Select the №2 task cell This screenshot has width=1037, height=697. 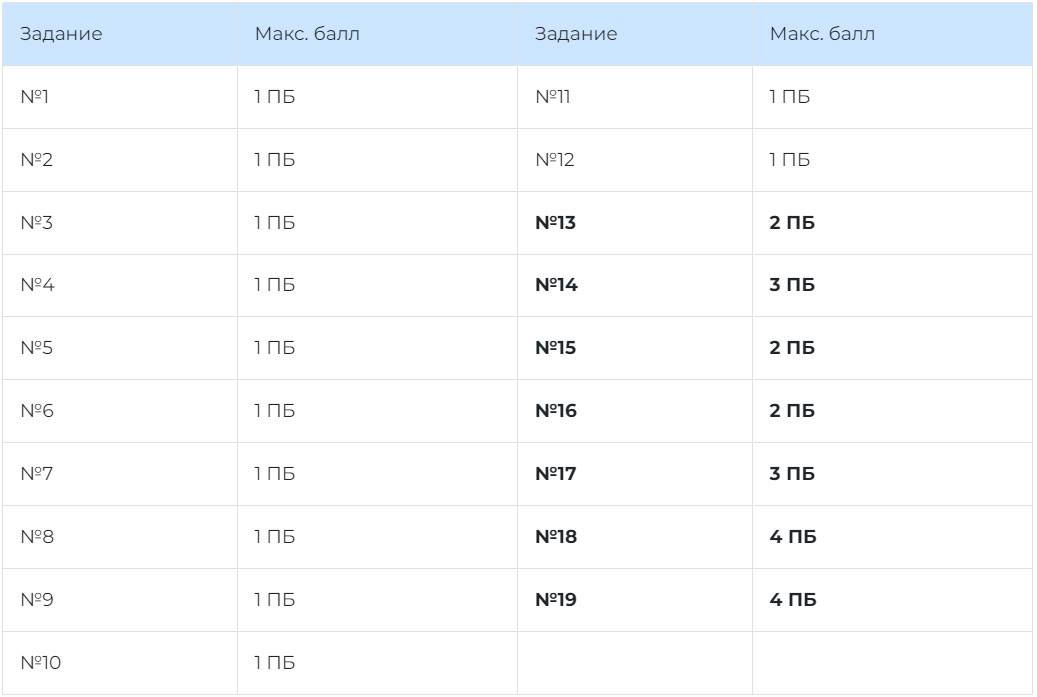coord(36,160)
